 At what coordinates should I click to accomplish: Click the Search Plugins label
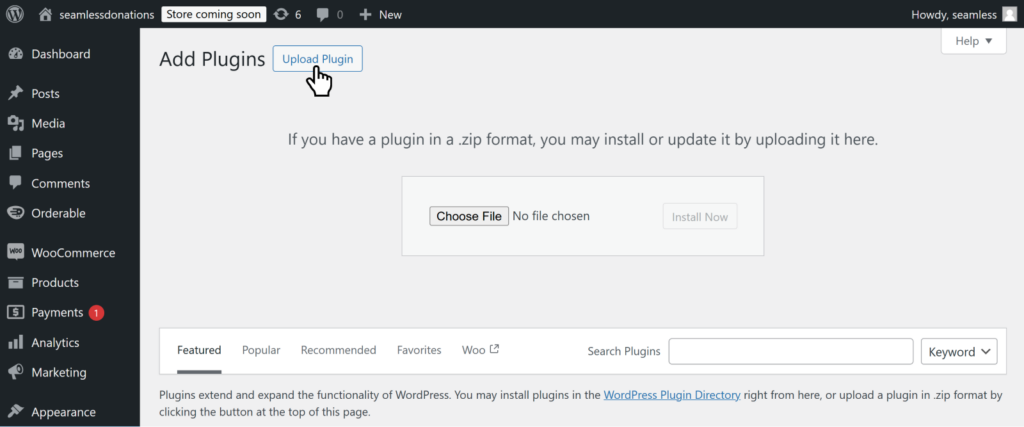(x=624, y=351)
